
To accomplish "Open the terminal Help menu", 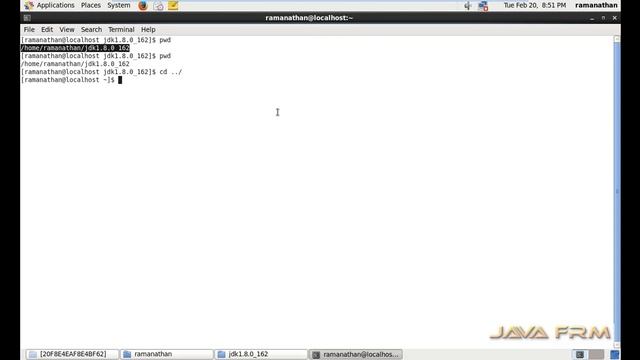I will [148, 30].
